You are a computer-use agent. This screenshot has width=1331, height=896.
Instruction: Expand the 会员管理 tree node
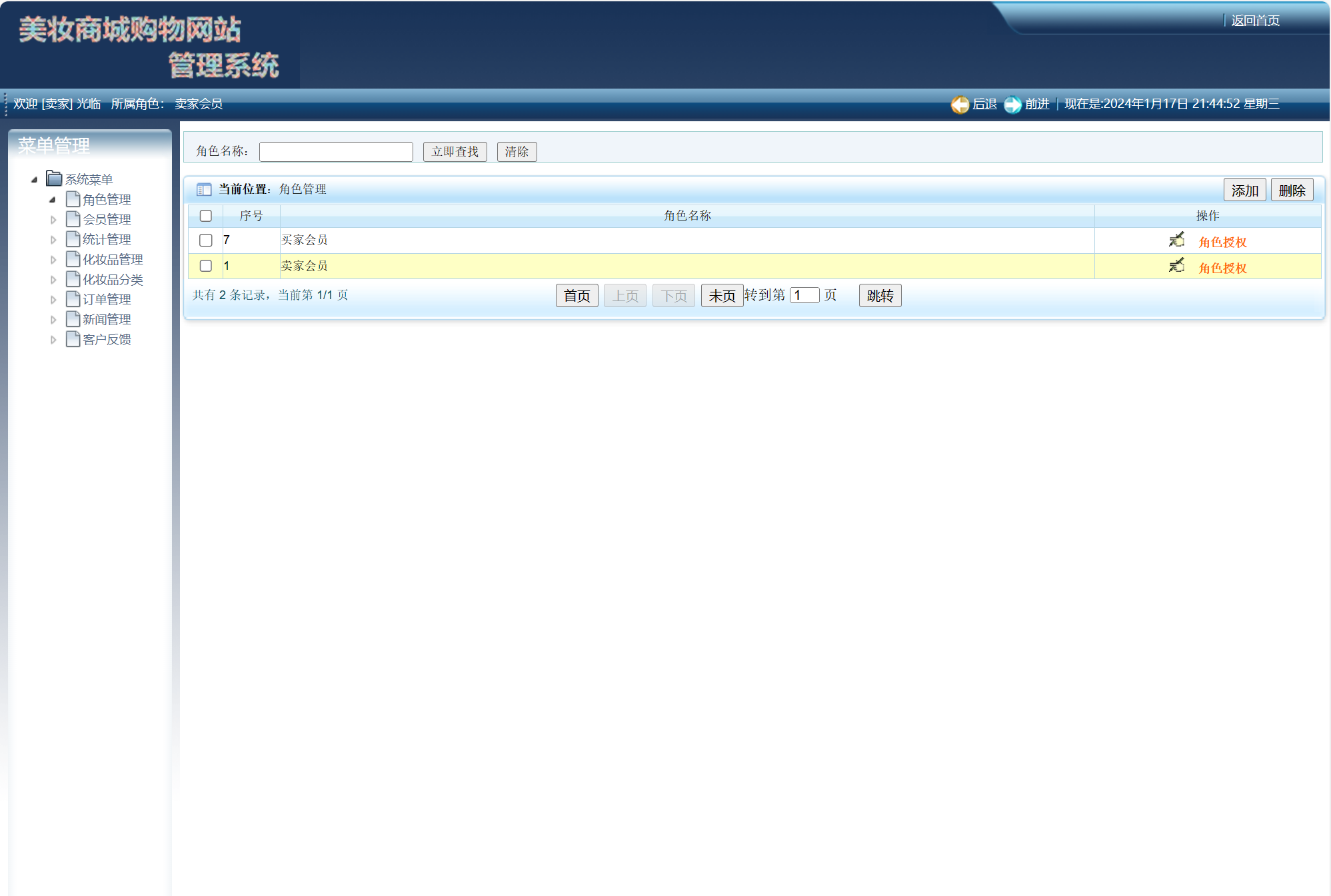55,219
